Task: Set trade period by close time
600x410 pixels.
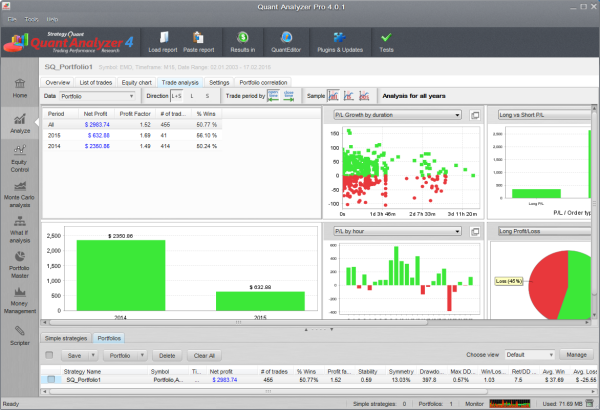Action: coord(289,96)
